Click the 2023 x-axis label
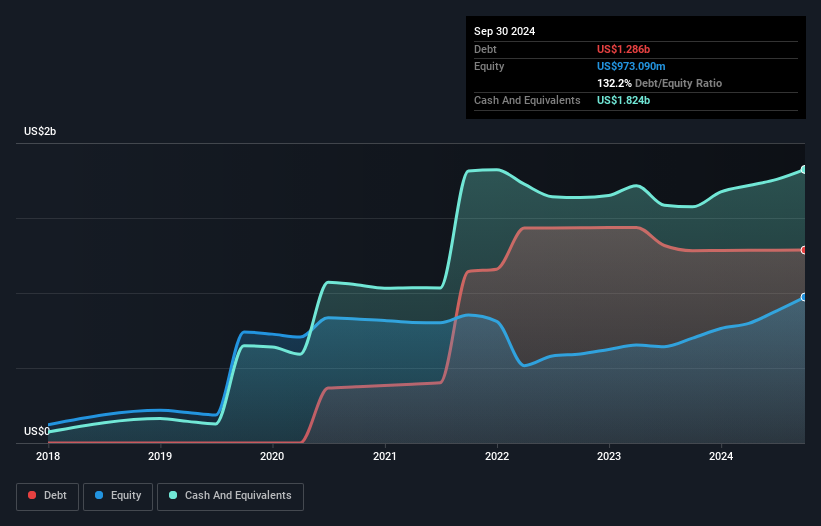This screenshot has width=821, height=526. pyautogui.click(x=609, y=456)
